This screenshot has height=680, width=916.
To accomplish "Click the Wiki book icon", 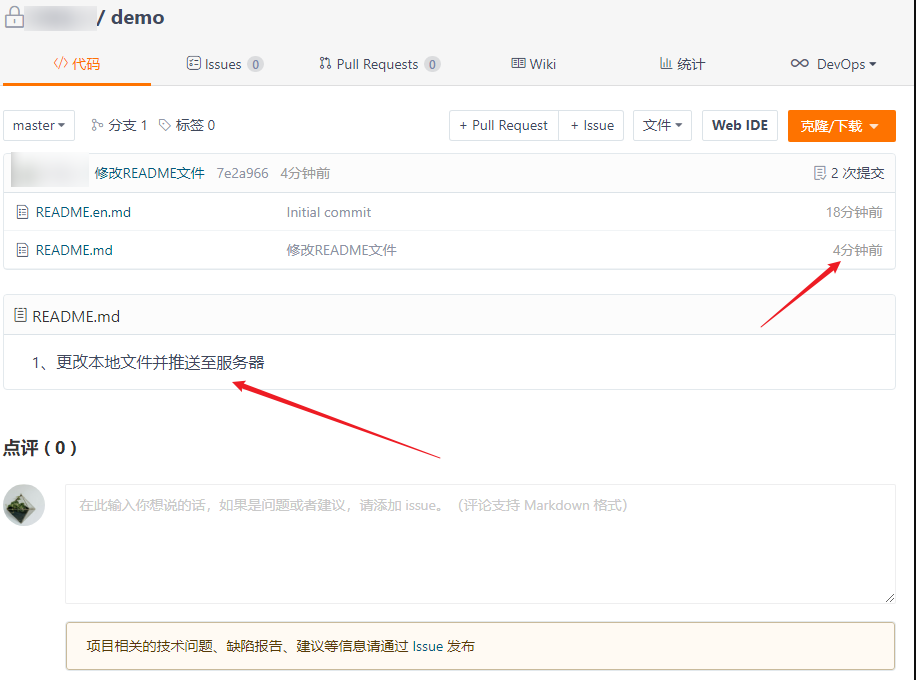I will click(518, 63).
